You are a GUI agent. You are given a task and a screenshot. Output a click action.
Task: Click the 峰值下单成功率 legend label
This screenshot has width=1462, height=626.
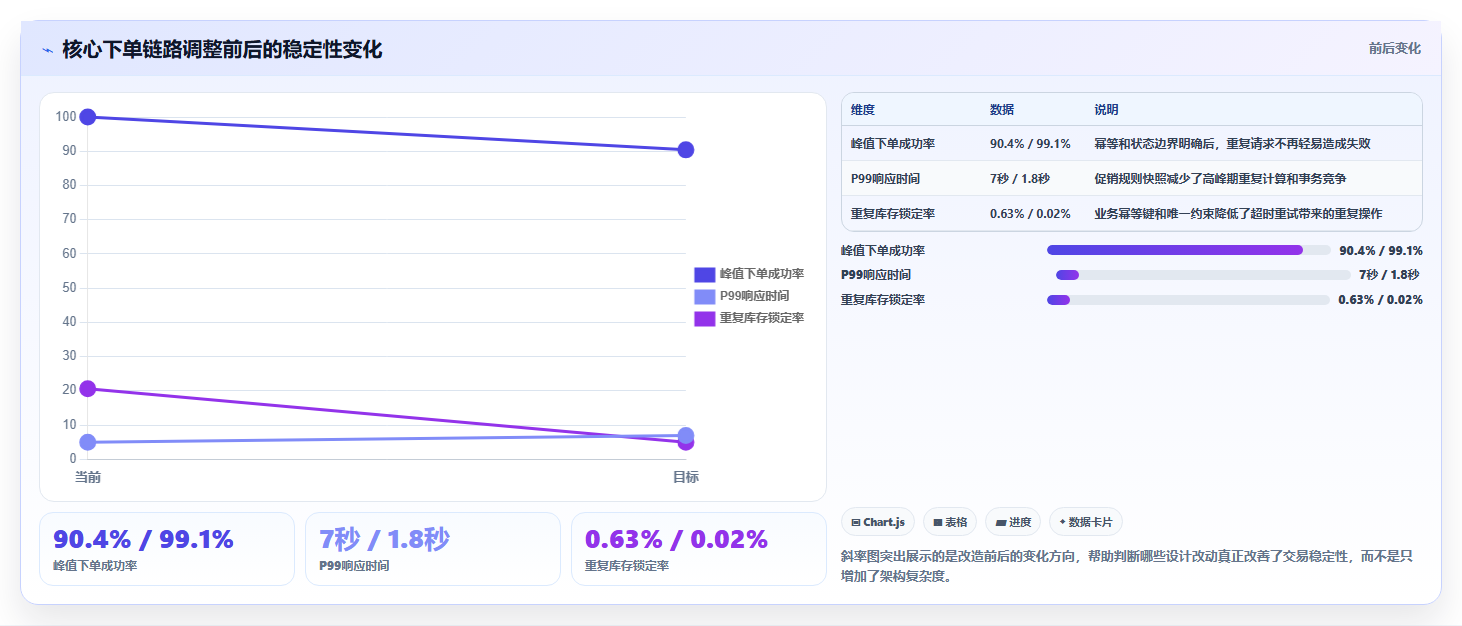(x=762, y=274)
